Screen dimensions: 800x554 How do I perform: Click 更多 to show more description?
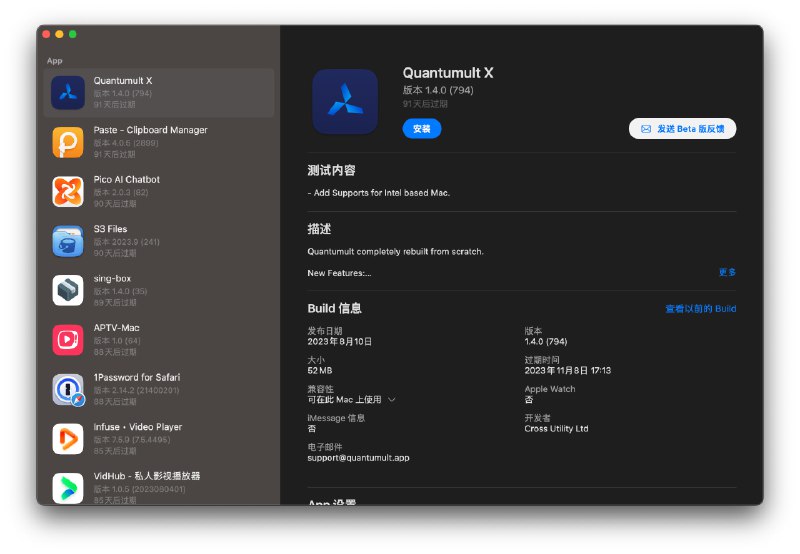[x=727, y=272]
